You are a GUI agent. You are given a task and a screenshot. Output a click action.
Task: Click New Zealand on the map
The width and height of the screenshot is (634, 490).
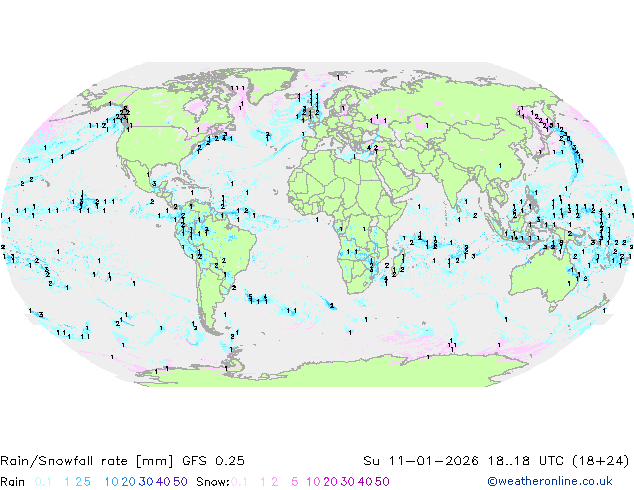pos(594,307)
